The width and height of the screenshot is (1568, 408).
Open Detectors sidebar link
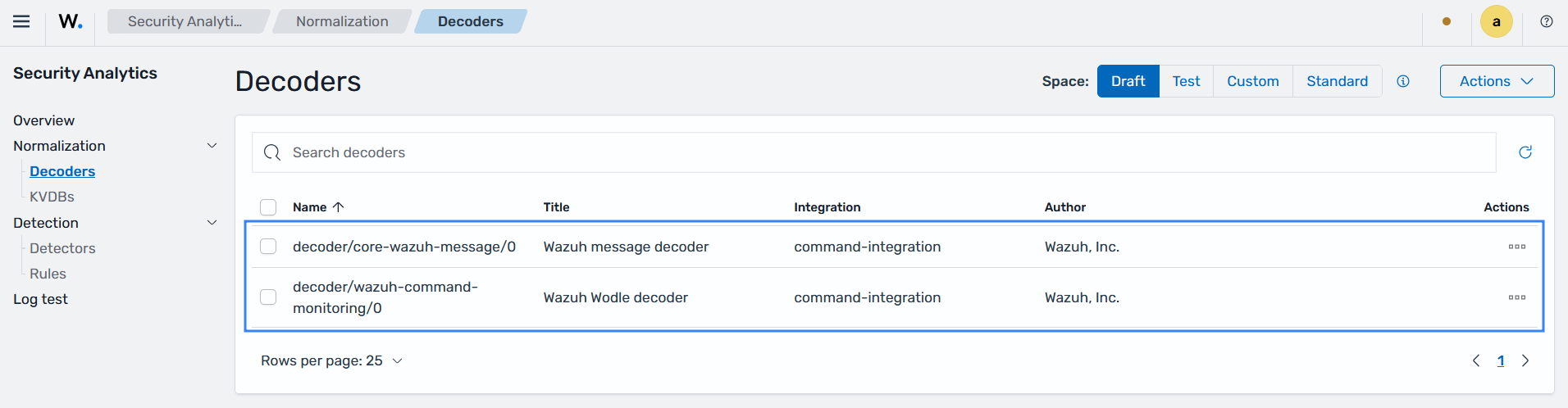tap(62, 248)
